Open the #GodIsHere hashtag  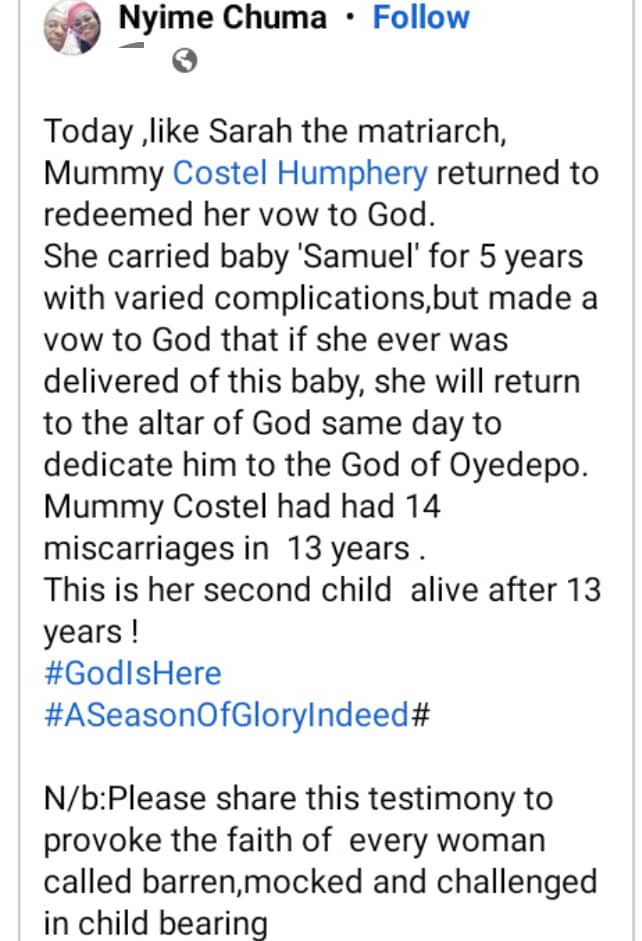coord(133,673)
